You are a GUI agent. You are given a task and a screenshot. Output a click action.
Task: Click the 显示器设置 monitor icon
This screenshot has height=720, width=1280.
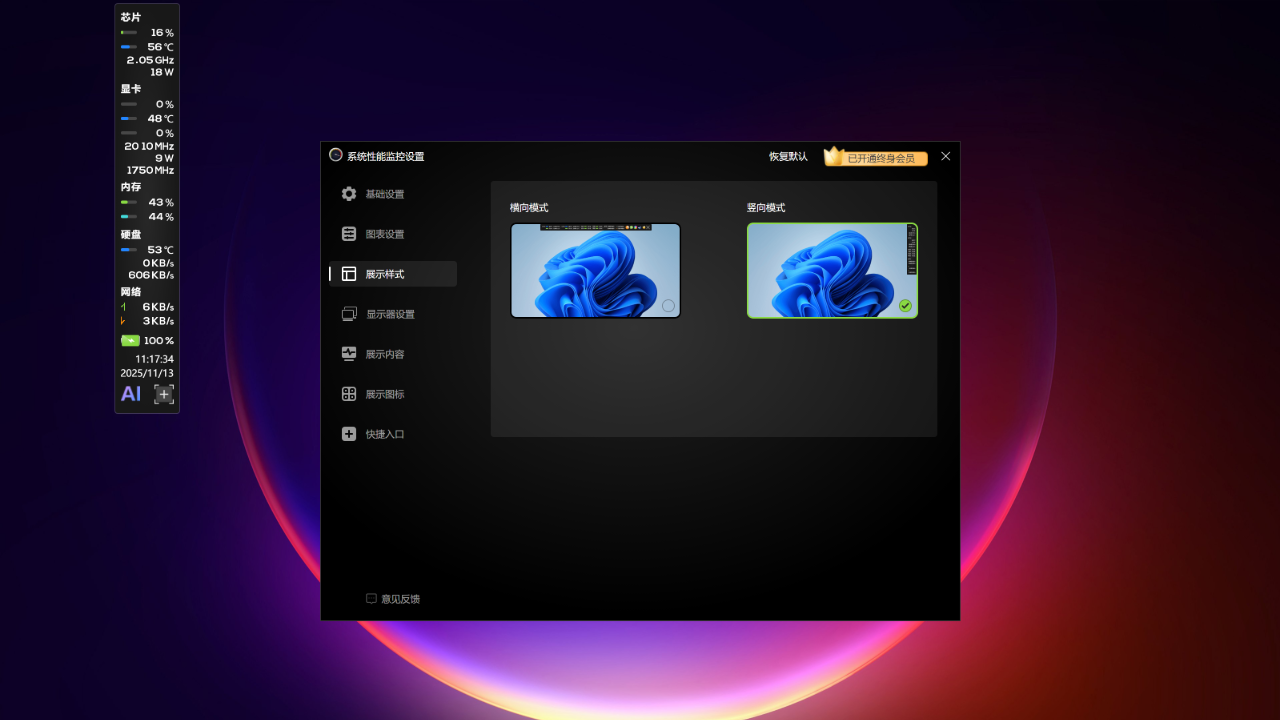pyautogui.click(x=348, y=314)
